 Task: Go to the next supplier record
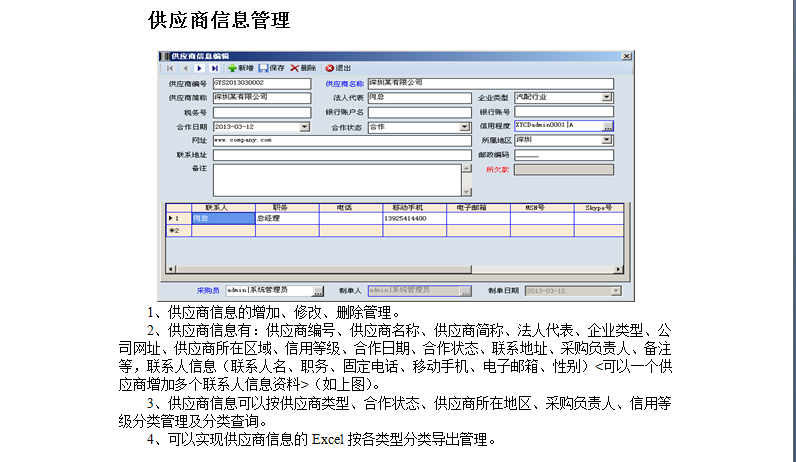(x=200, y=68)
